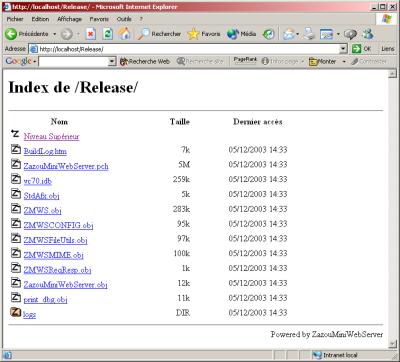
Task: Click the Edit page icon
Action: pos(326,34)
